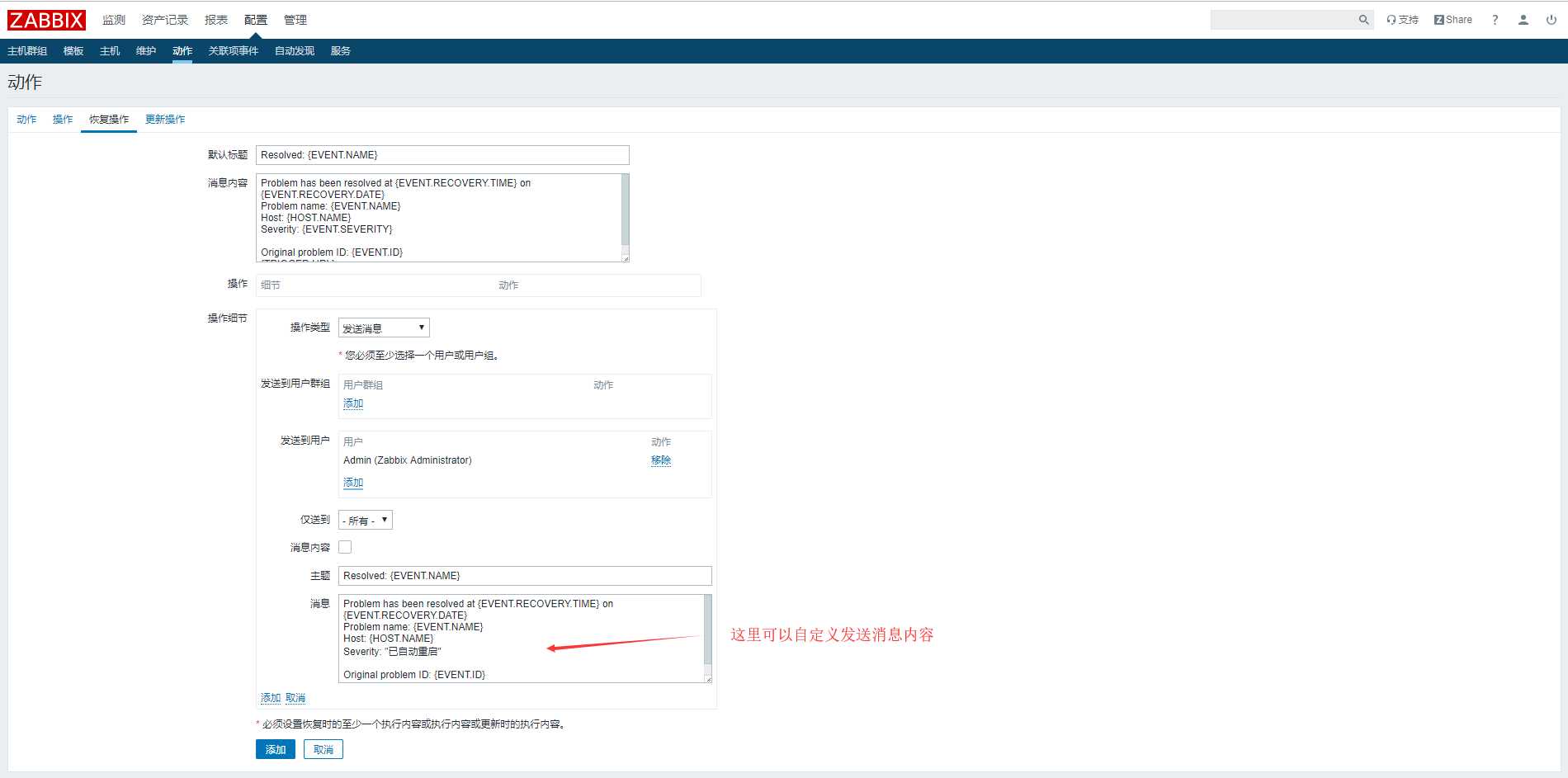The image size is (1568, 778).
Task: Click the 消息 textarea scrollbar
Action: tap(707, 630)
